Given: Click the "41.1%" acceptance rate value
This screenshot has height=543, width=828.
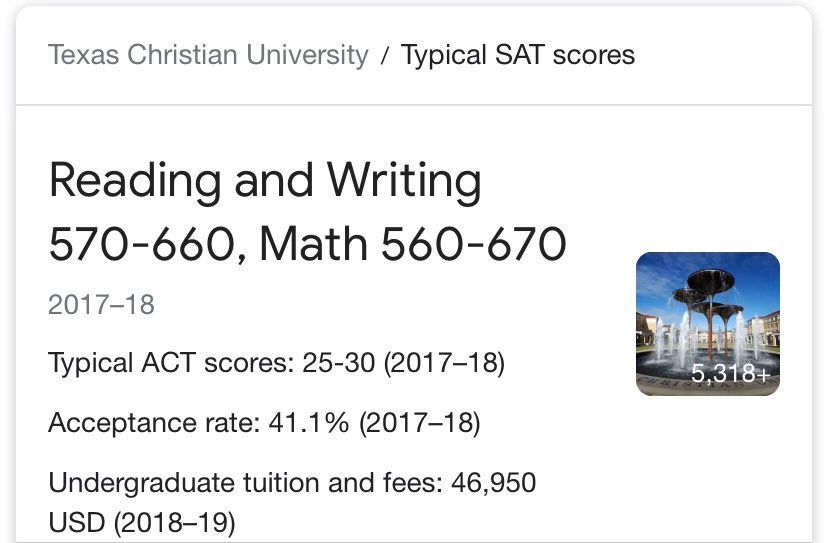Looking at the screenshot, I should click(308, 423).
